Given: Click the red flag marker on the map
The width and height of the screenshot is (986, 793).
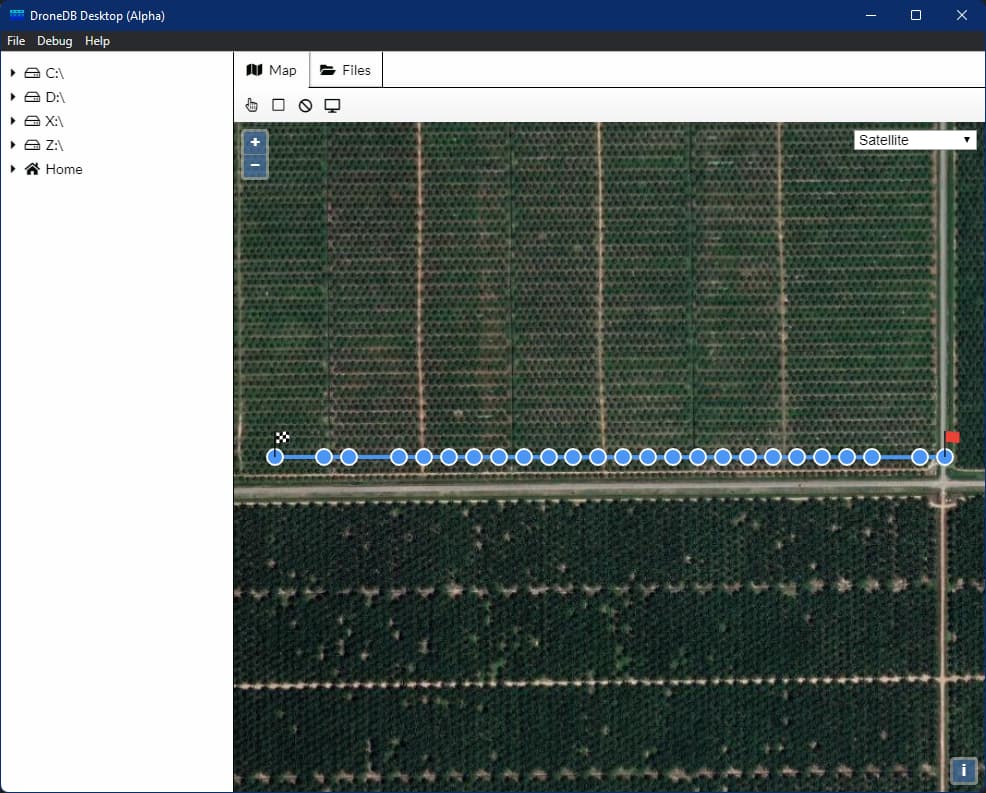Looking at the screenshot, I should (x=951, y=437).
